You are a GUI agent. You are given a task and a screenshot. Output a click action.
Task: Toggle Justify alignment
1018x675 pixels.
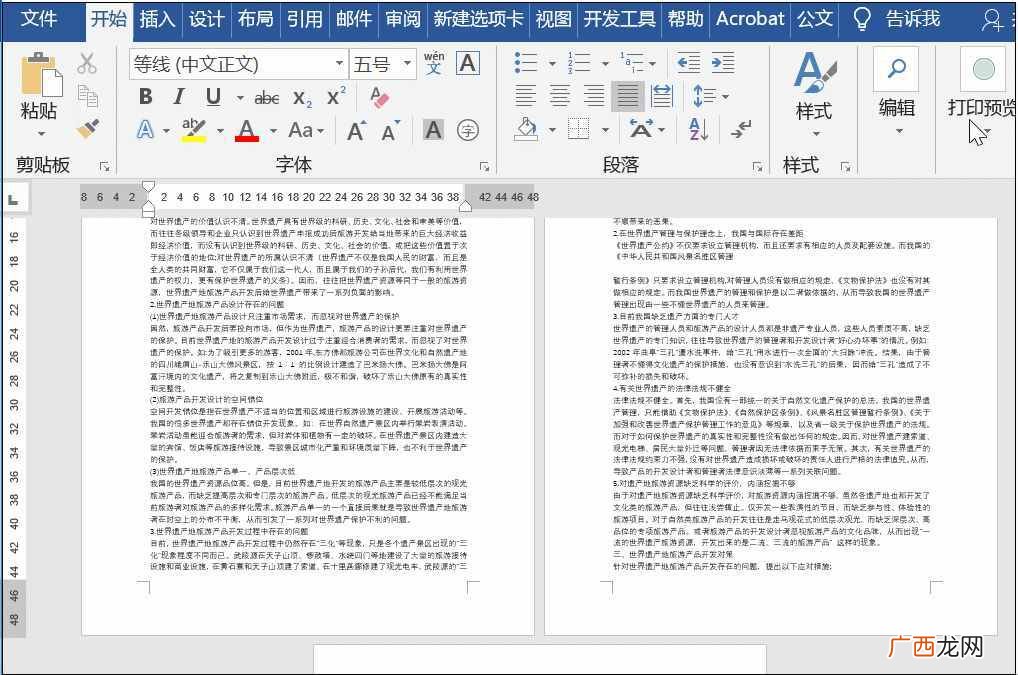point(628,96)
